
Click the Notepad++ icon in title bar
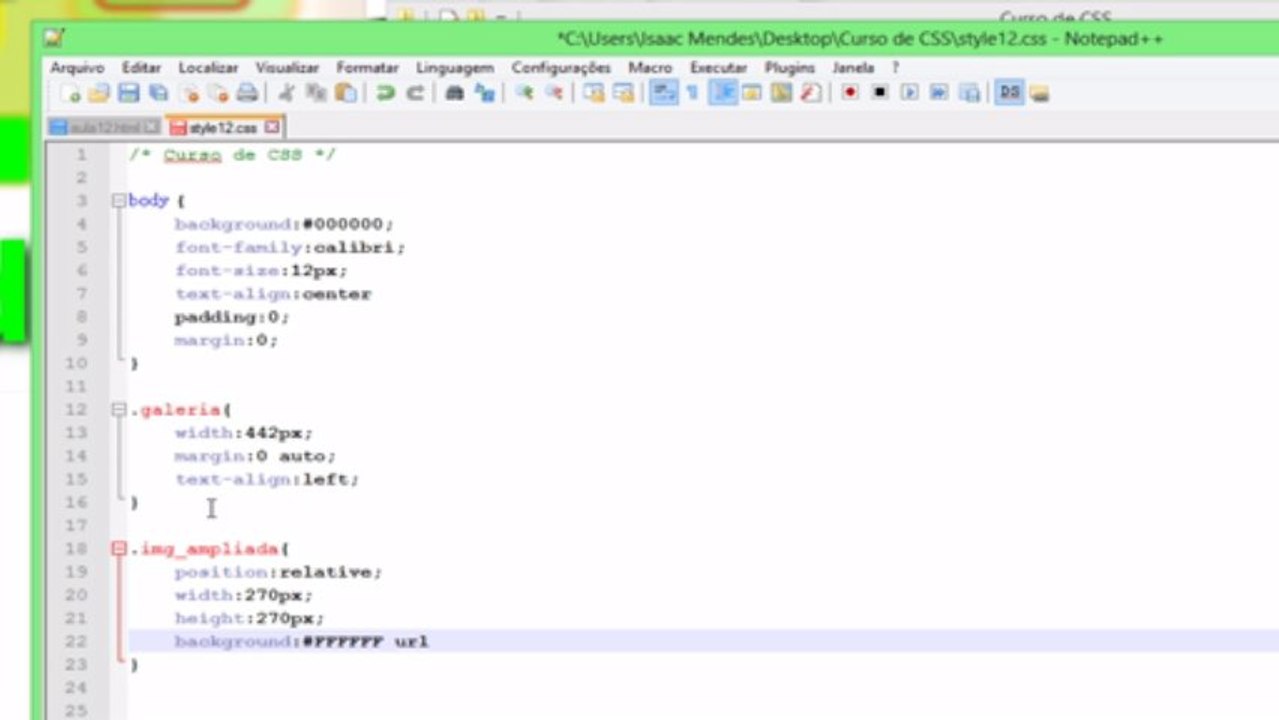pos(54,39)
